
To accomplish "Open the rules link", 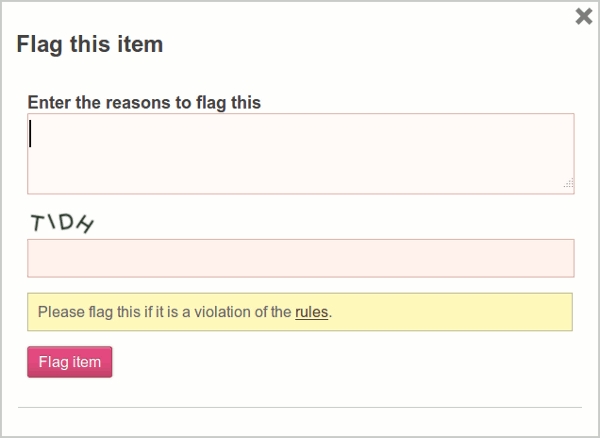I will pos(311,312).
